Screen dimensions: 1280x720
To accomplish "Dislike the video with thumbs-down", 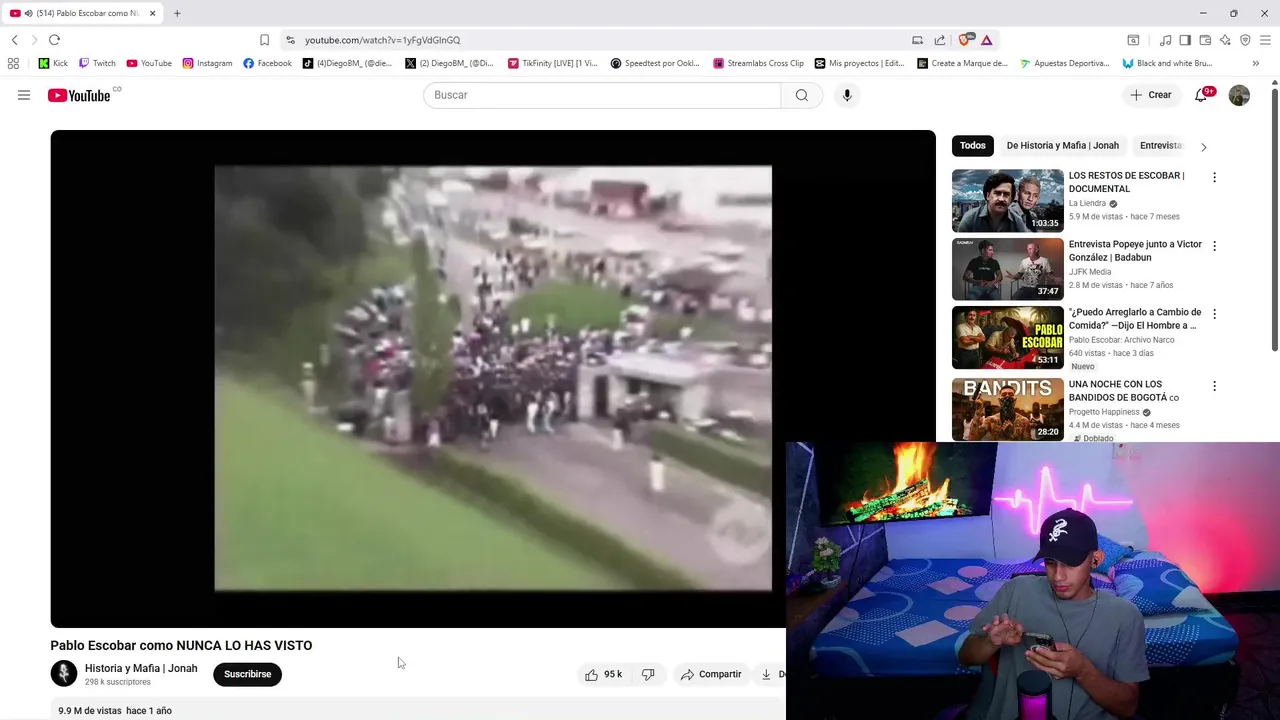I will click(648, 674).
